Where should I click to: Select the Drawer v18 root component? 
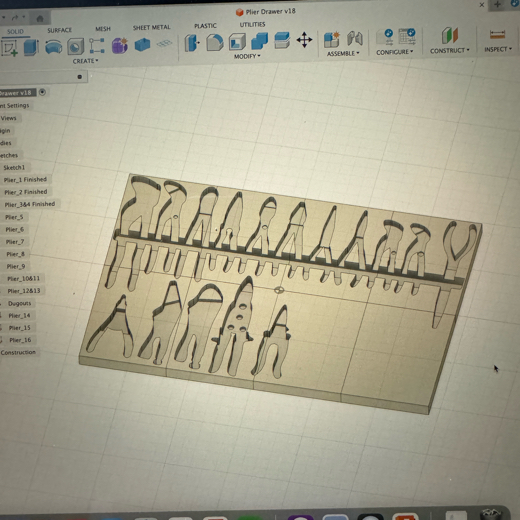point(16,93)
